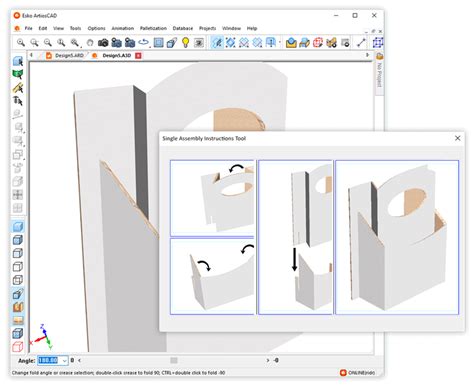Choose the transparent wireframe cube view mode
Image resolution: width=474 pixels, height=386 pixels.
18,280
